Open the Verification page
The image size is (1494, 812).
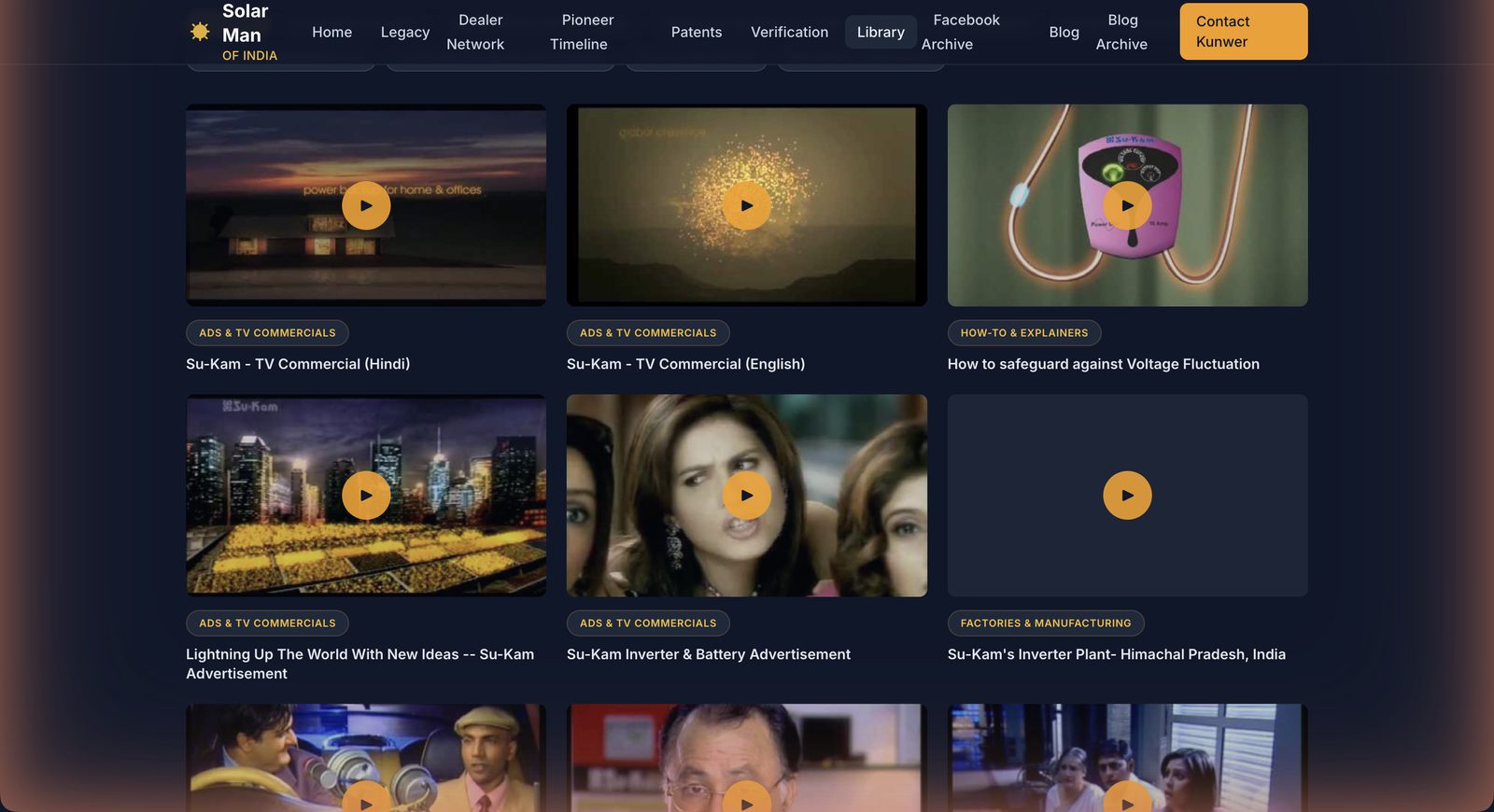789,32
